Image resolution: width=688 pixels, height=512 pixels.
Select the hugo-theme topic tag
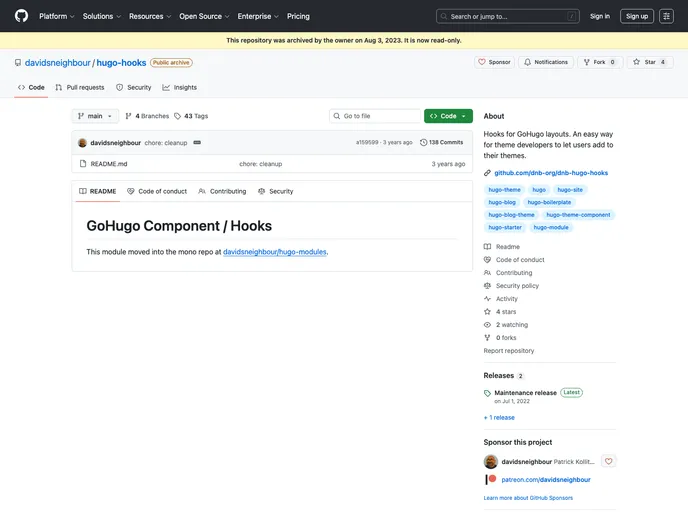click(x=504, y=189)
